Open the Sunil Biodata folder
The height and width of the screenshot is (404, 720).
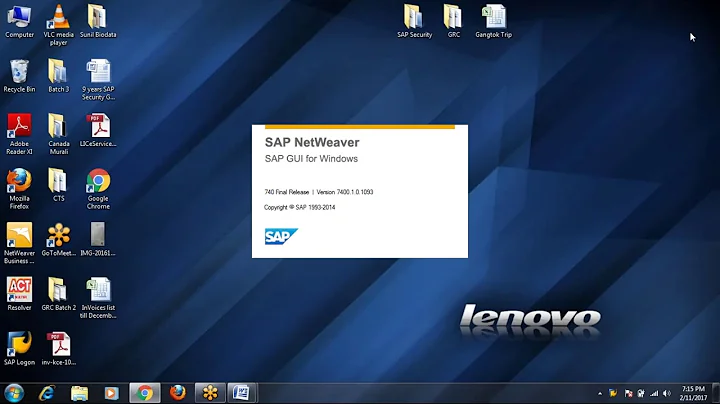coord(98,22)
